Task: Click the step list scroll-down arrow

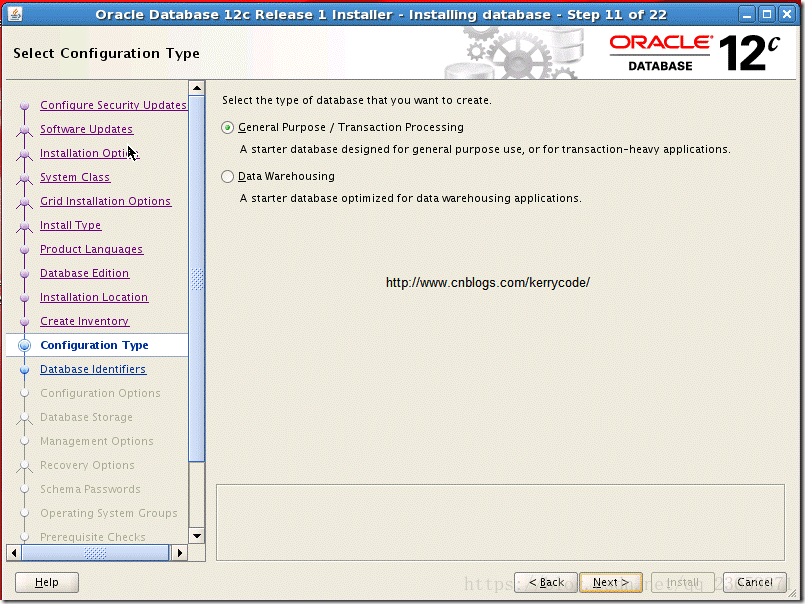Action: click(197, 536)
